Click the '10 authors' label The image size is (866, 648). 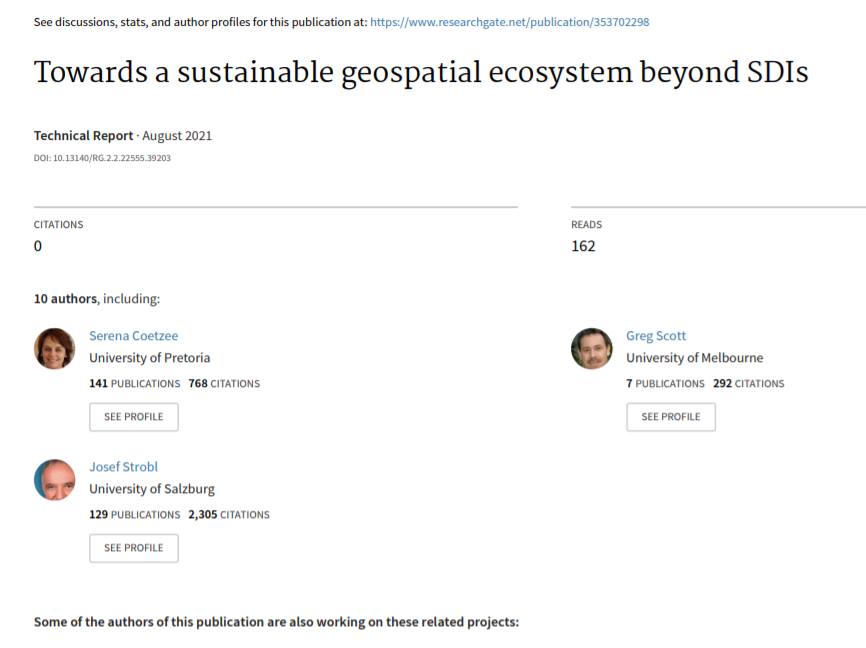(x=66, y=299)
